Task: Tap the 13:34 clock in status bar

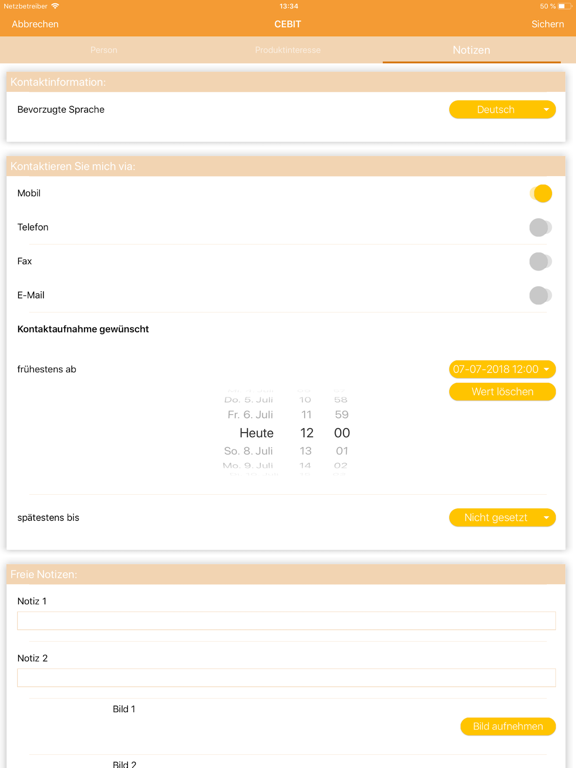Action: 289,6
